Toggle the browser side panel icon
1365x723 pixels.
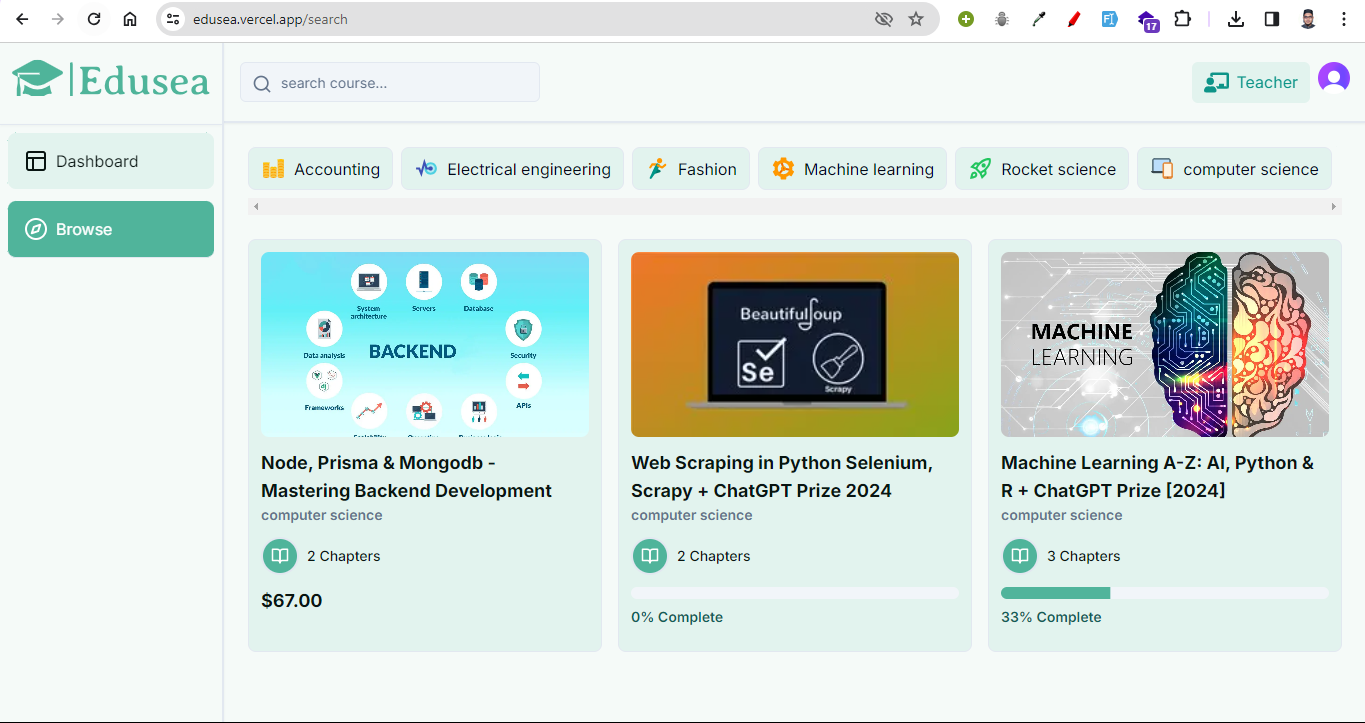(x=1272, y=19)
